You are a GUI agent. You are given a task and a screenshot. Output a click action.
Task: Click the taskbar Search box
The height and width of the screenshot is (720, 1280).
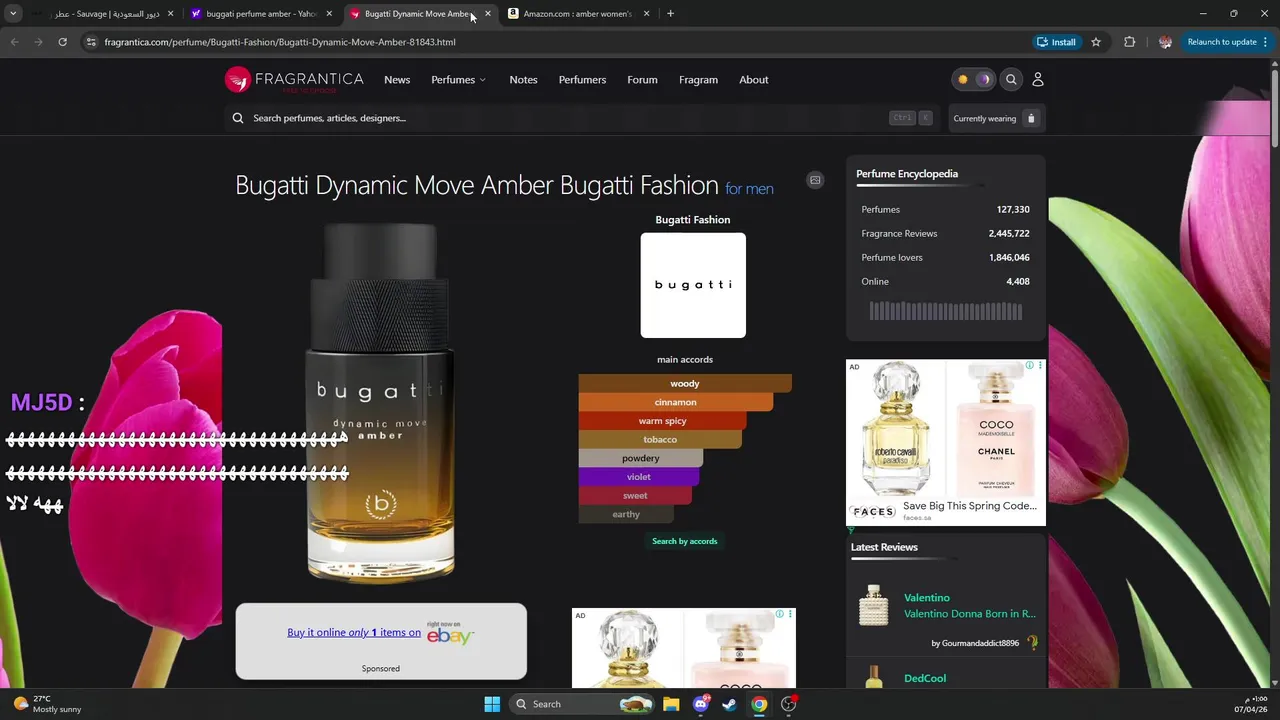[x=584, y=704]
